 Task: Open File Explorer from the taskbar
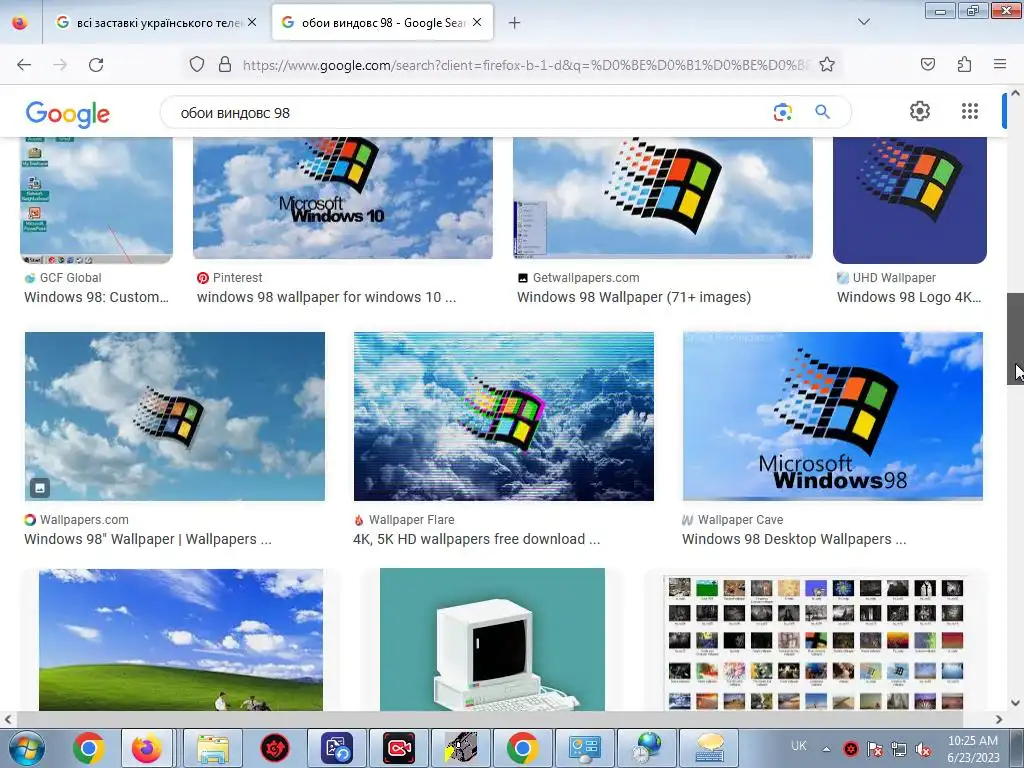click(213, 748)
